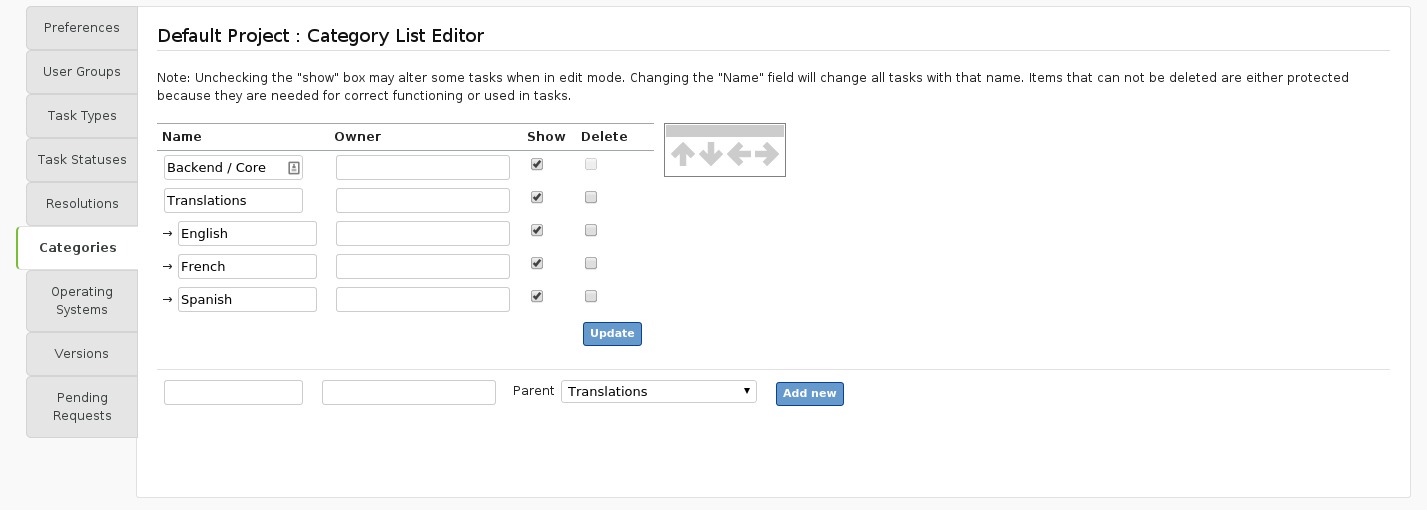Uncheck the Show box for Translations
This screenshot has width=1427, height=510.
tap(537, 197)
